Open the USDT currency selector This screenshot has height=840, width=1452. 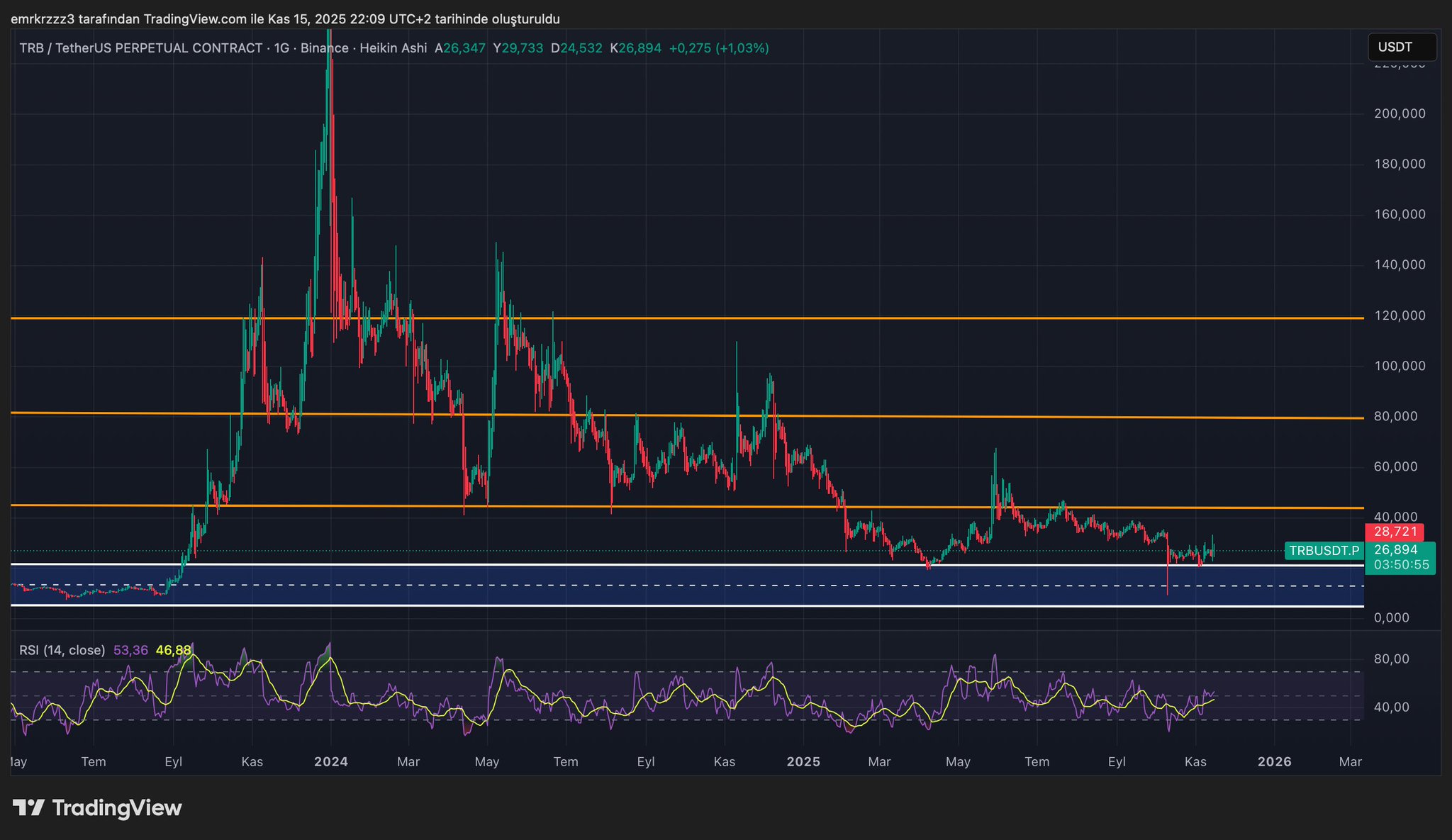[1401, 47]
